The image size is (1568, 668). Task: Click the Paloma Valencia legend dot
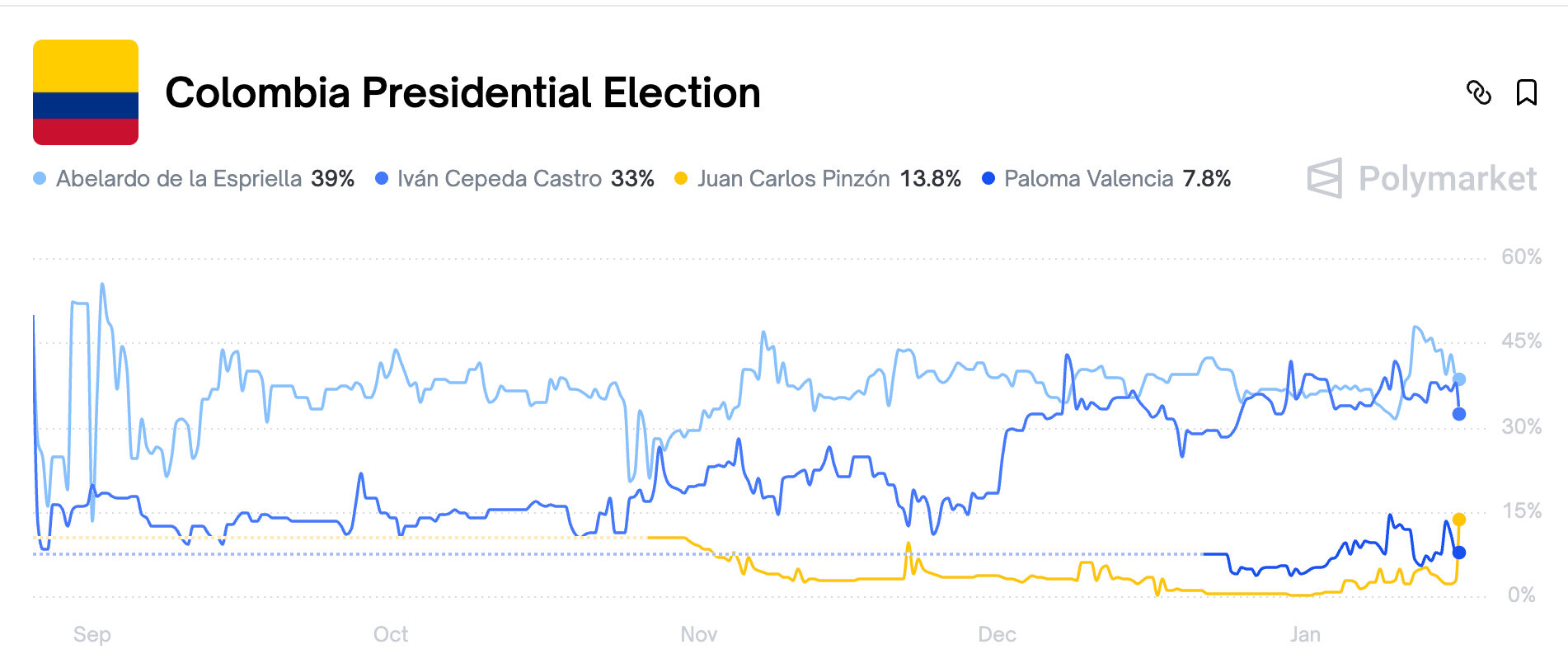988,178
